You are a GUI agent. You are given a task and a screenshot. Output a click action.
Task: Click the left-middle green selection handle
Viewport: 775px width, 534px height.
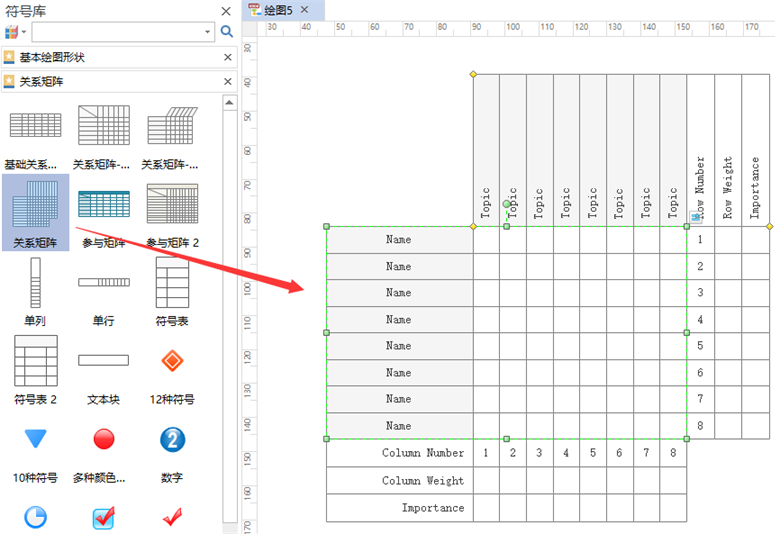326,333
